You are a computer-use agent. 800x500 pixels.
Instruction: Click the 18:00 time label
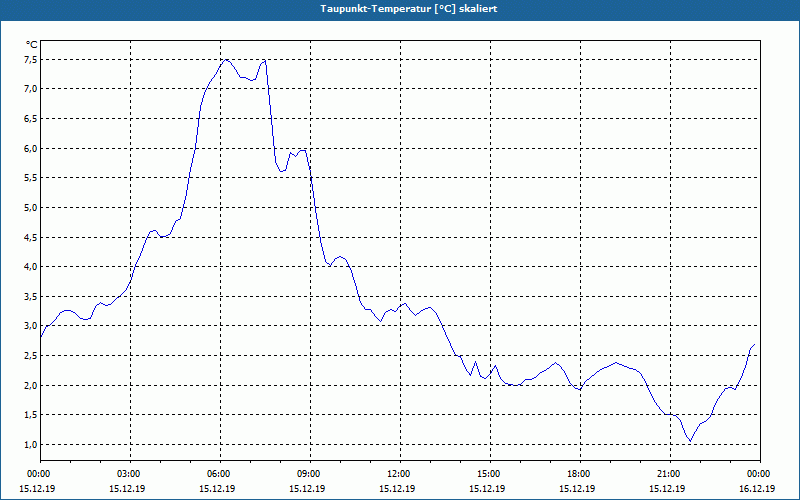579,474
